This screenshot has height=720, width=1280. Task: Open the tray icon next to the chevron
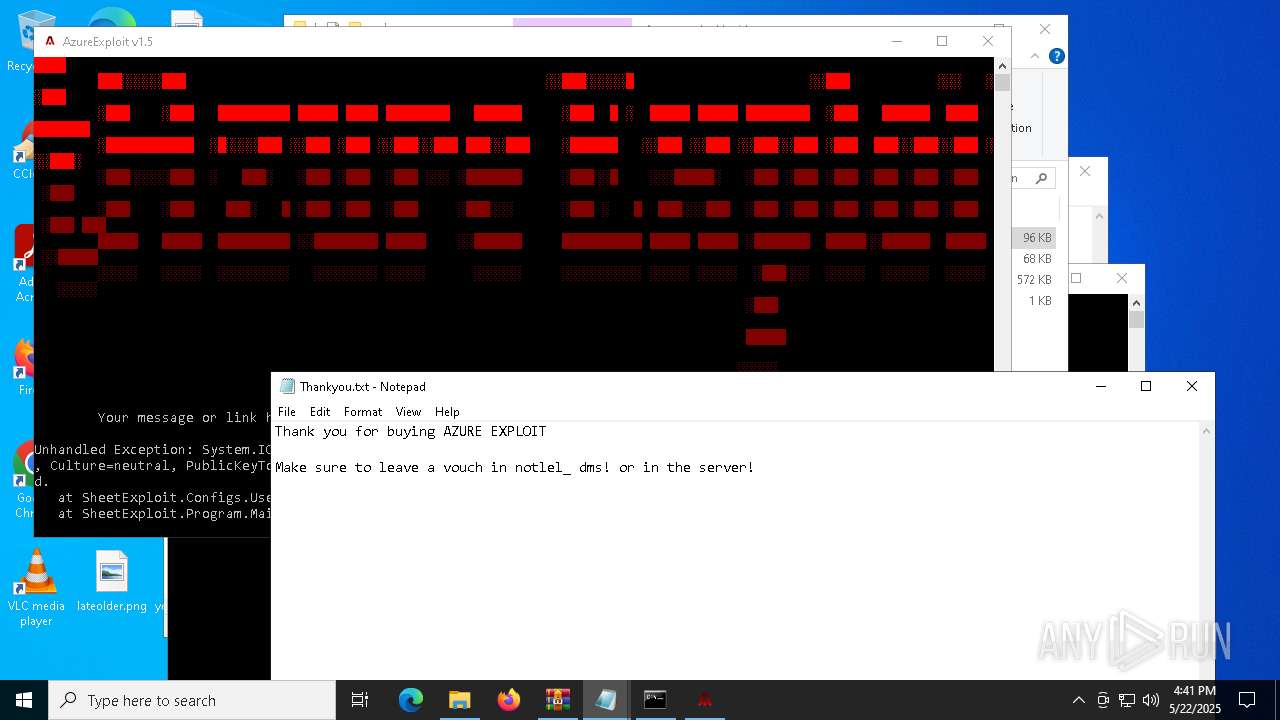[1103, 700]
